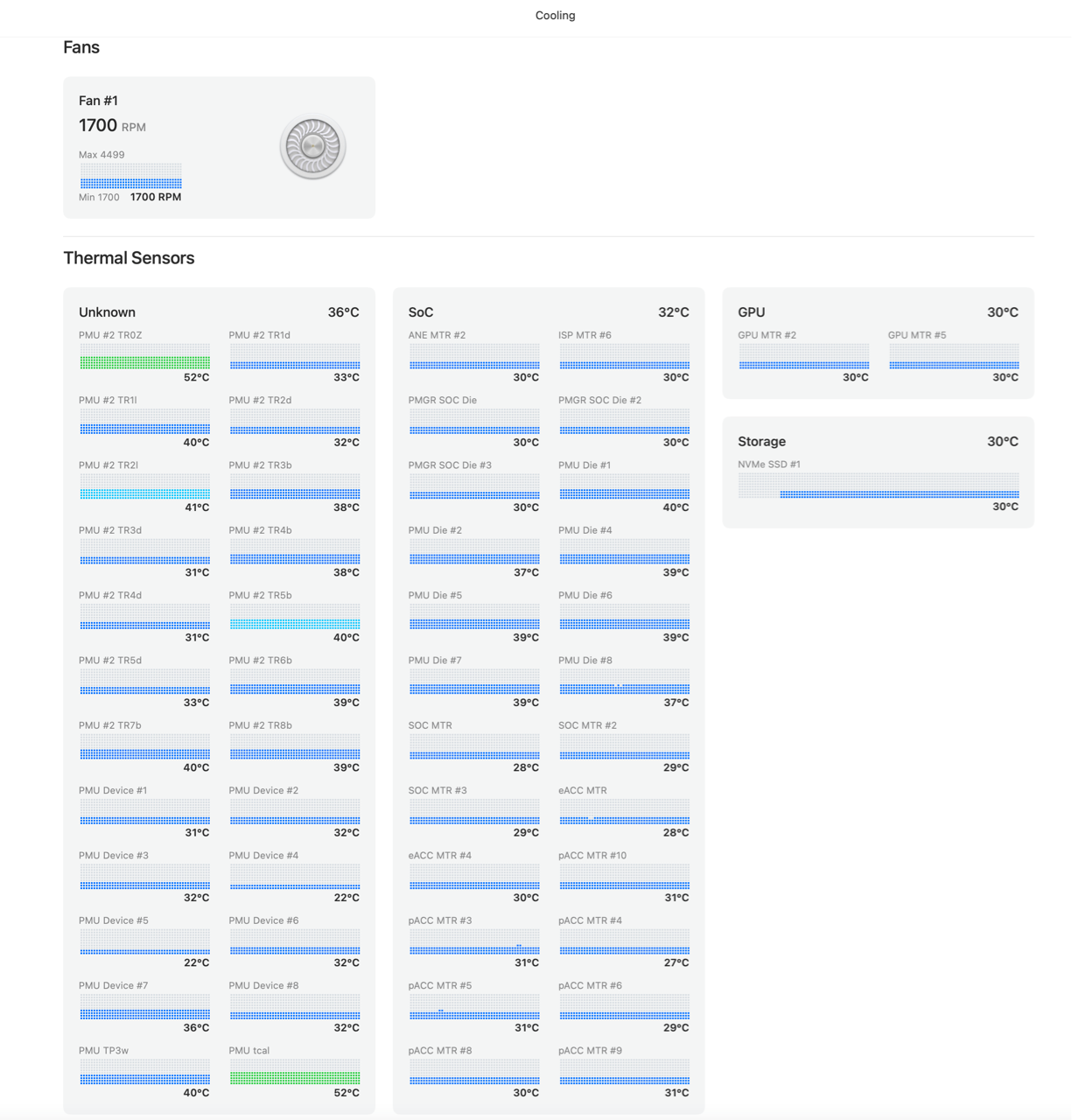Viewport: 1072px width, 1120px height.
Task: Select the GPU MTR #5 sensor graph
Action: (x=953, y=357)
